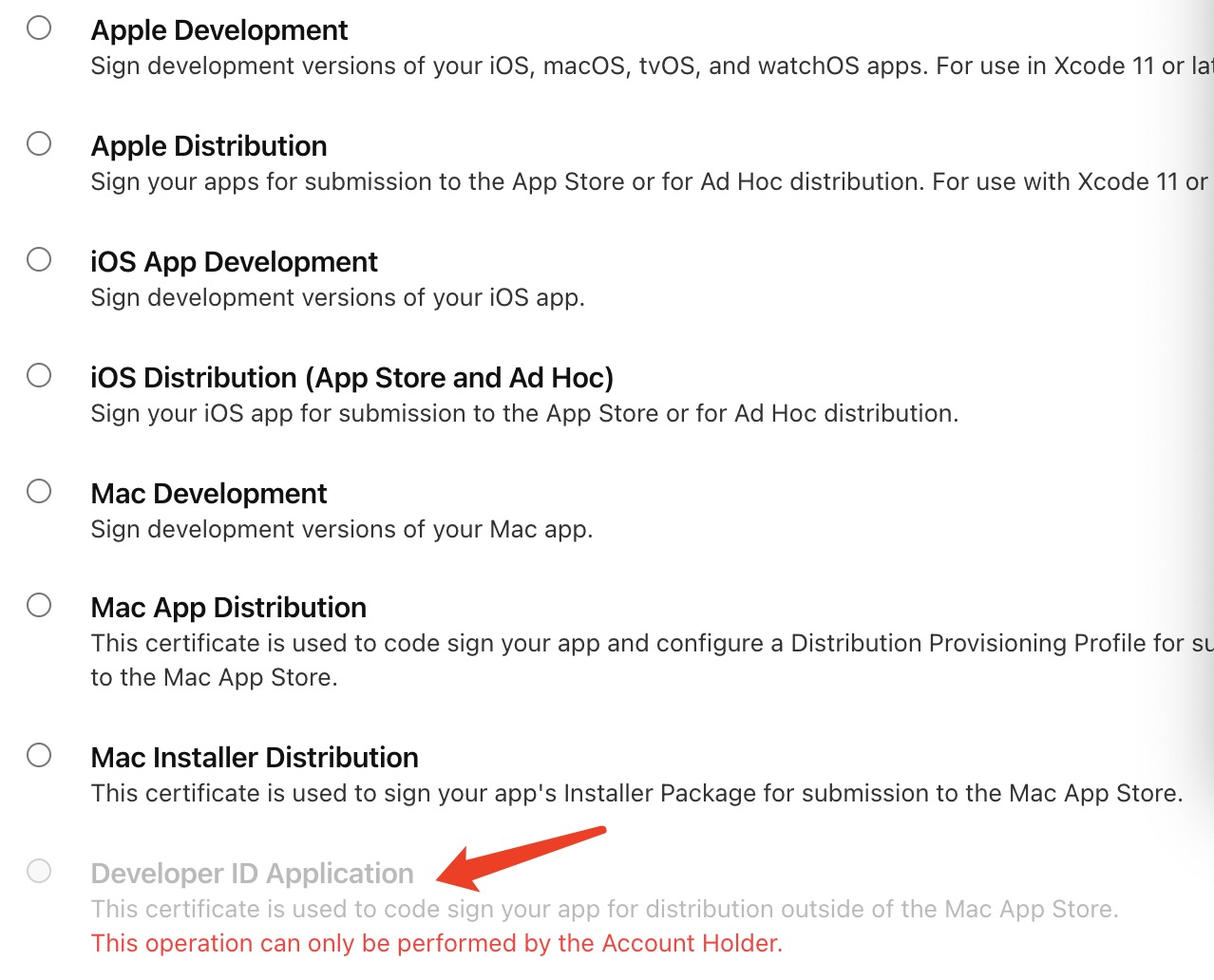
Task: Click 'Sign development versions of your iOS app.' text
Action: 338,298
